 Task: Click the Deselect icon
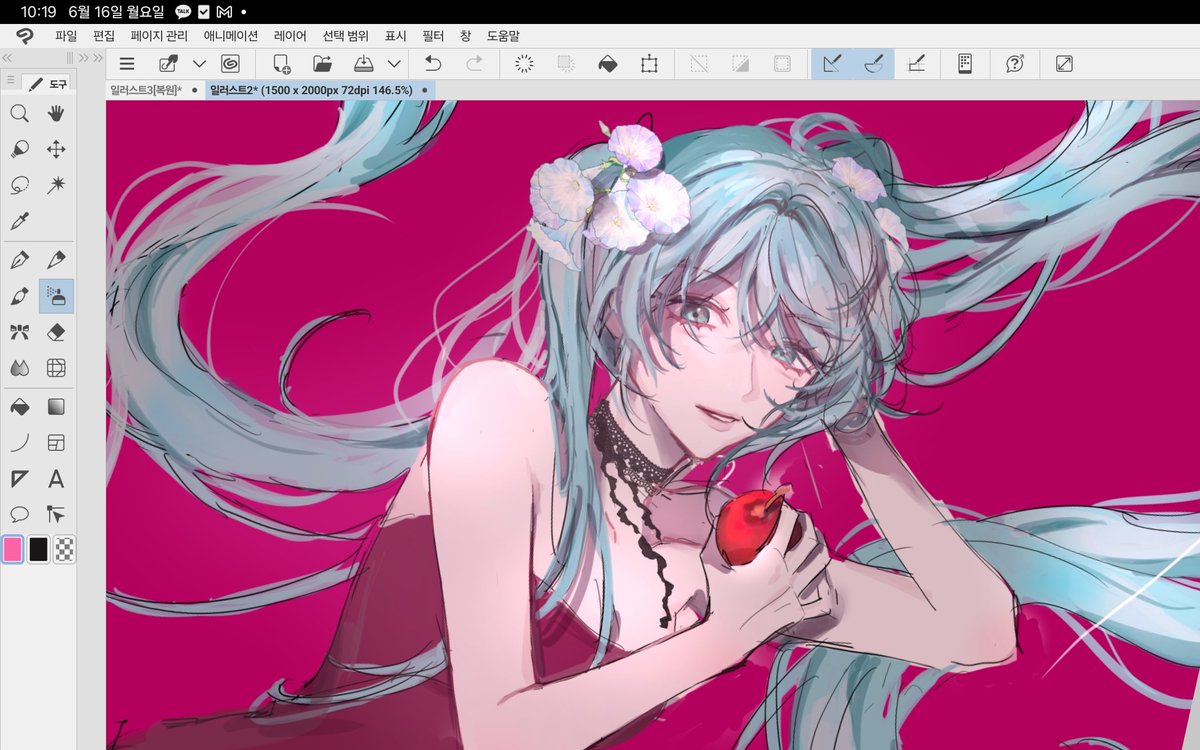[x=699, y=64]
